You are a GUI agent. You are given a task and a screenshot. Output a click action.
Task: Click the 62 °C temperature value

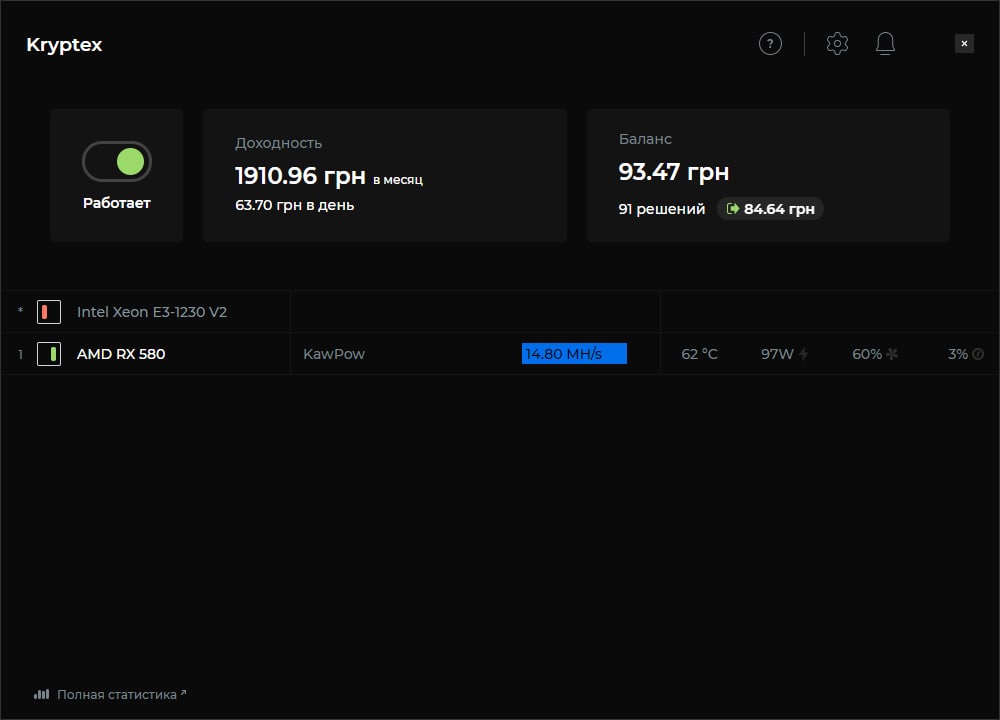click(x=699, y=354)
